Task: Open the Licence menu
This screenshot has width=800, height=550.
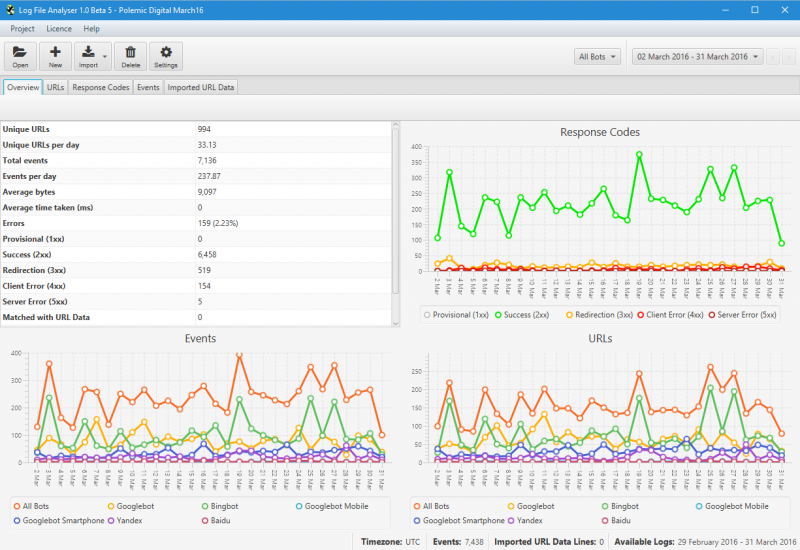Action: coord(59,29)
